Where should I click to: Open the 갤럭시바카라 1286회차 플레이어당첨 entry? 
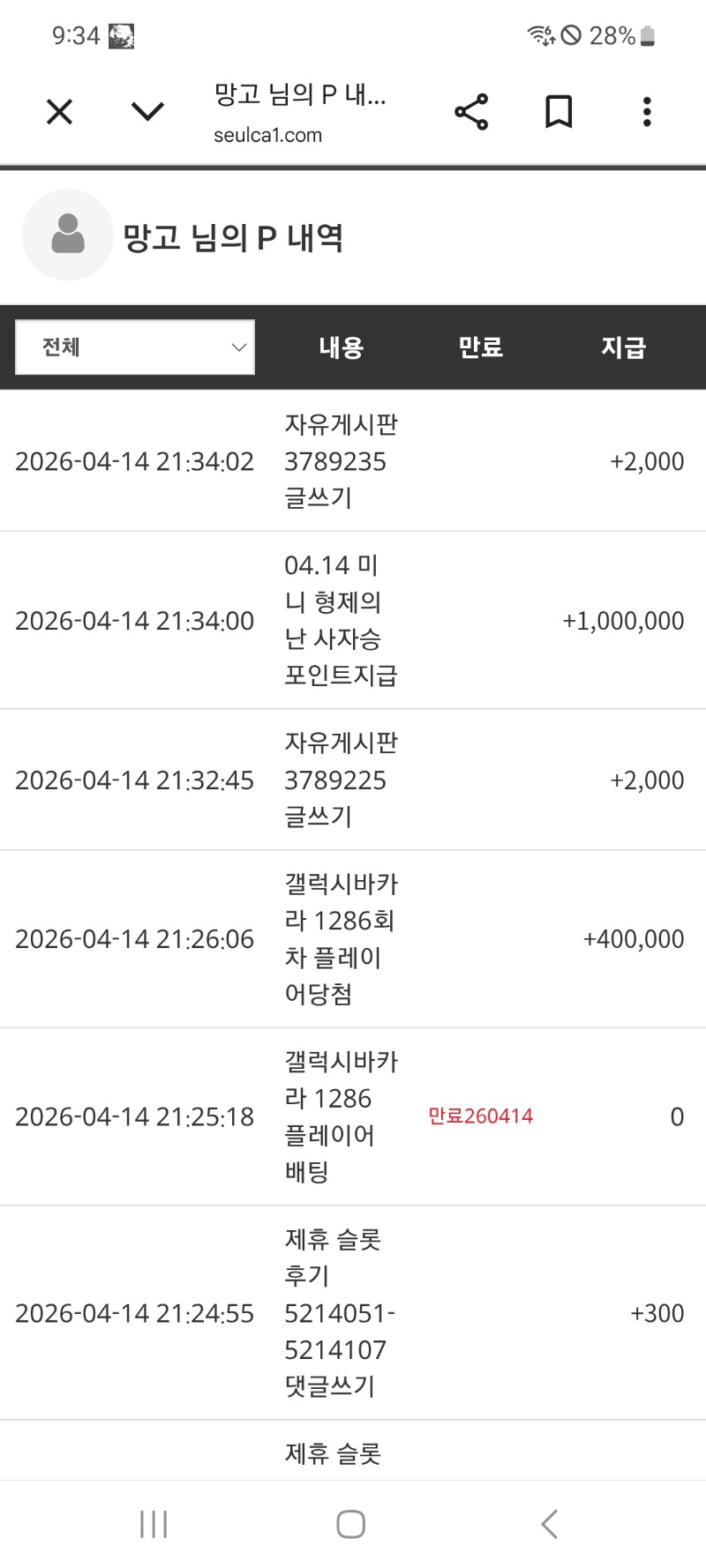tap(341, 939)
